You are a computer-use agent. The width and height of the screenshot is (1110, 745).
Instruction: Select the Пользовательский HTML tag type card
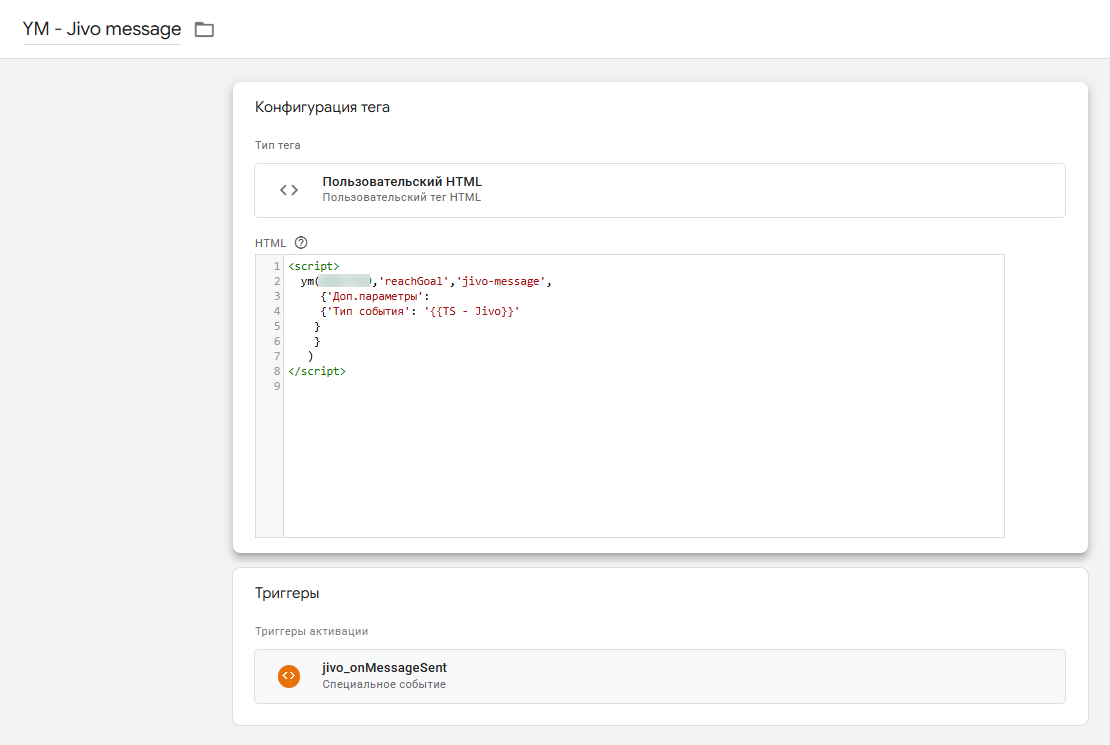point(660,190)
